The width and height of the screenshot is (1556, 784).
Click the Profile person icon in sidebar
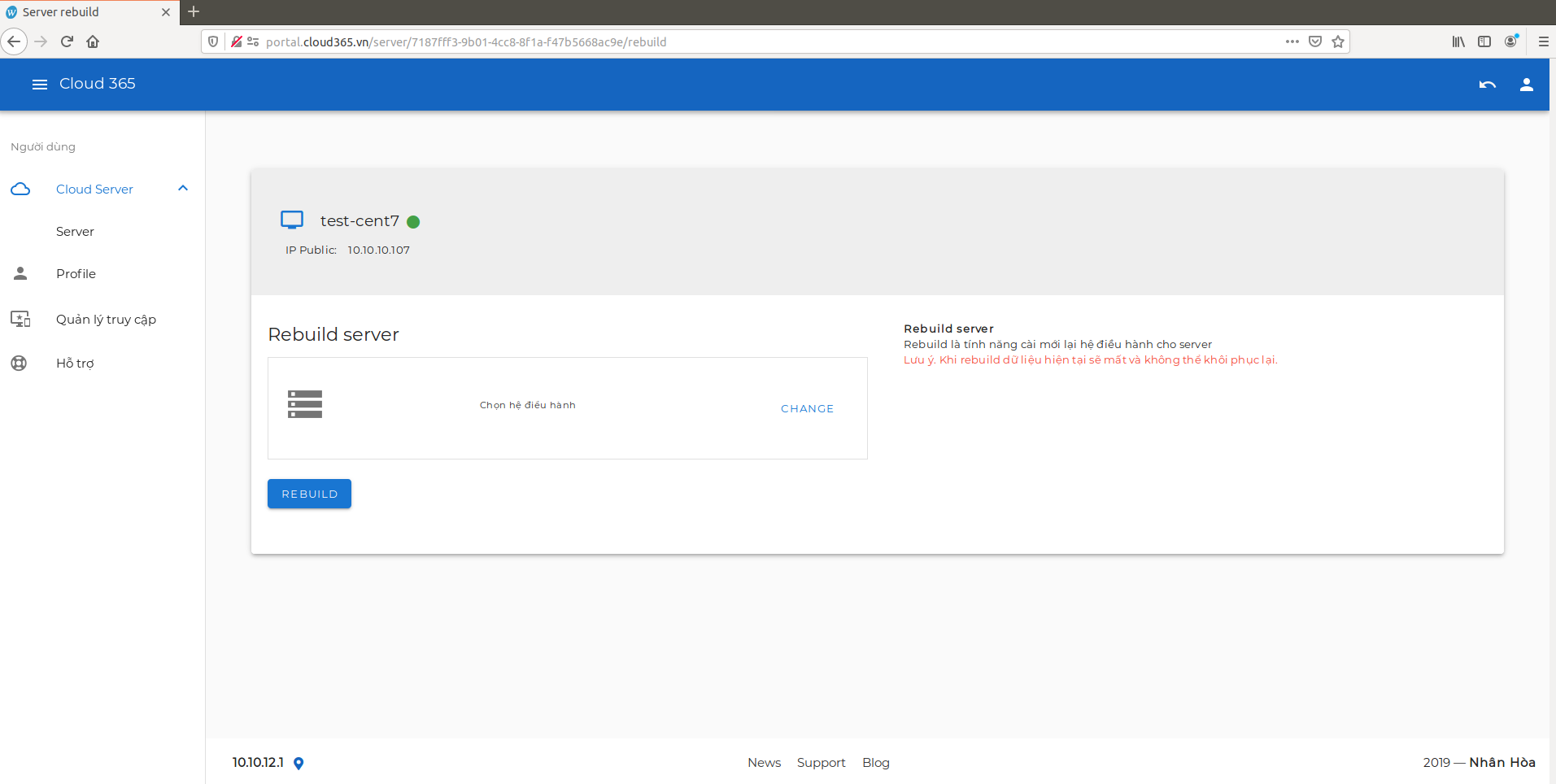pos(20,273)
